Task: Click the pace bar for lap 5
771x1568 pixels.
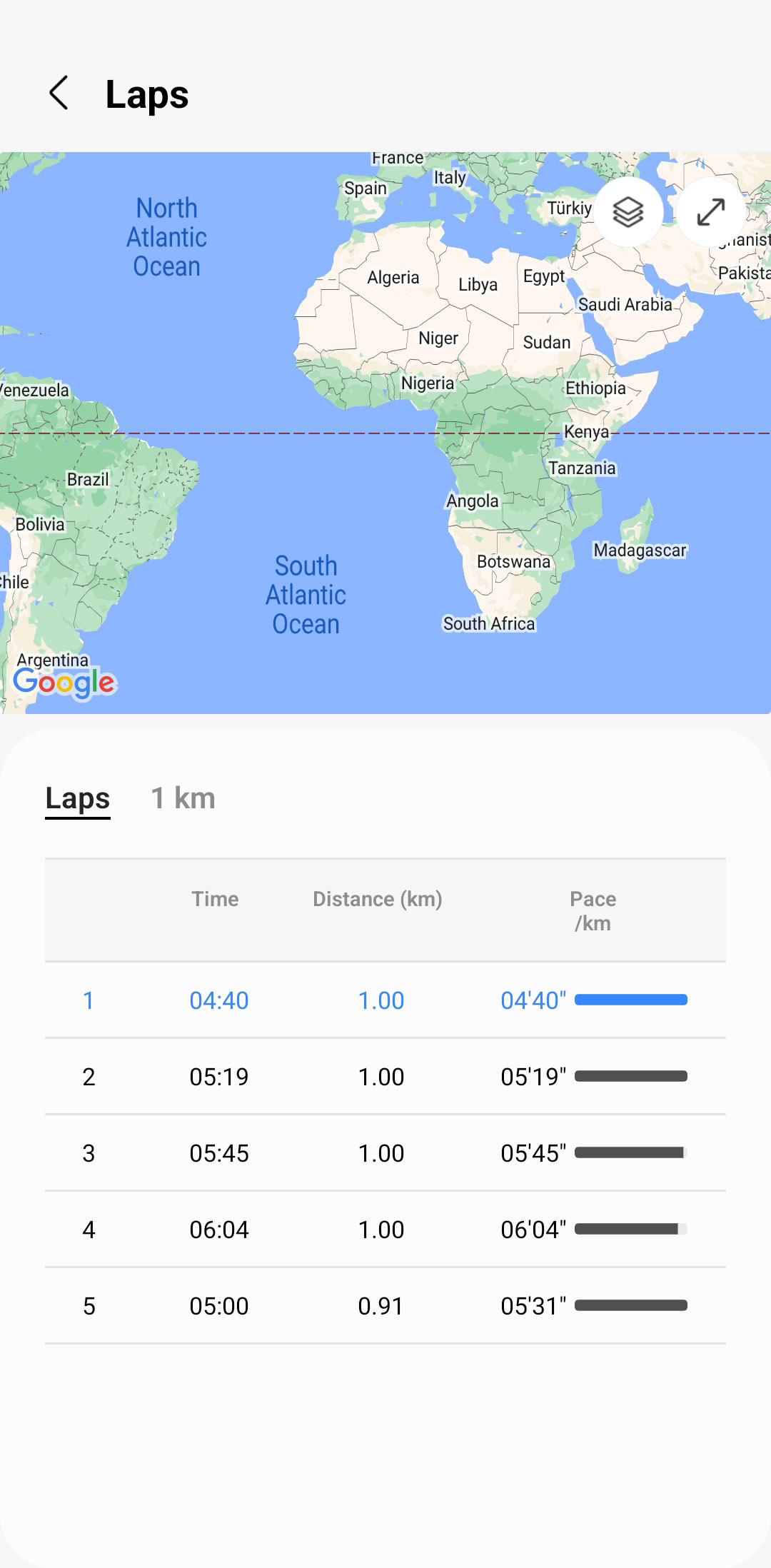Action: (631, 1305)
